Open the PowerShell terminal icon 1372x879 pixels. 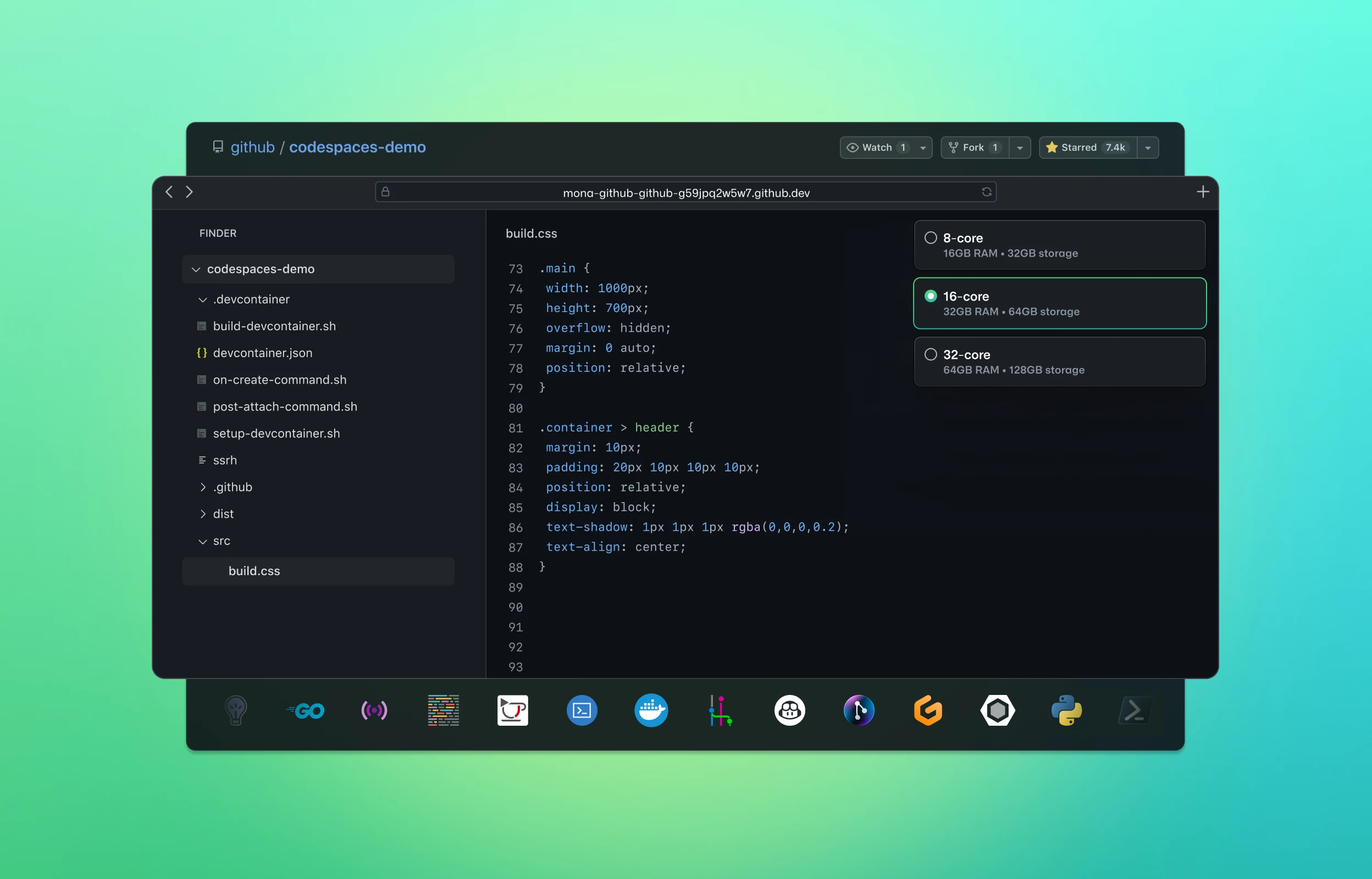[1135, 711]
